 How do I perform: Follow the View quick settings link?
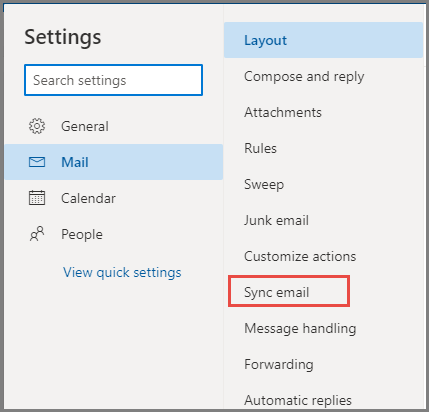coord(122,273)
